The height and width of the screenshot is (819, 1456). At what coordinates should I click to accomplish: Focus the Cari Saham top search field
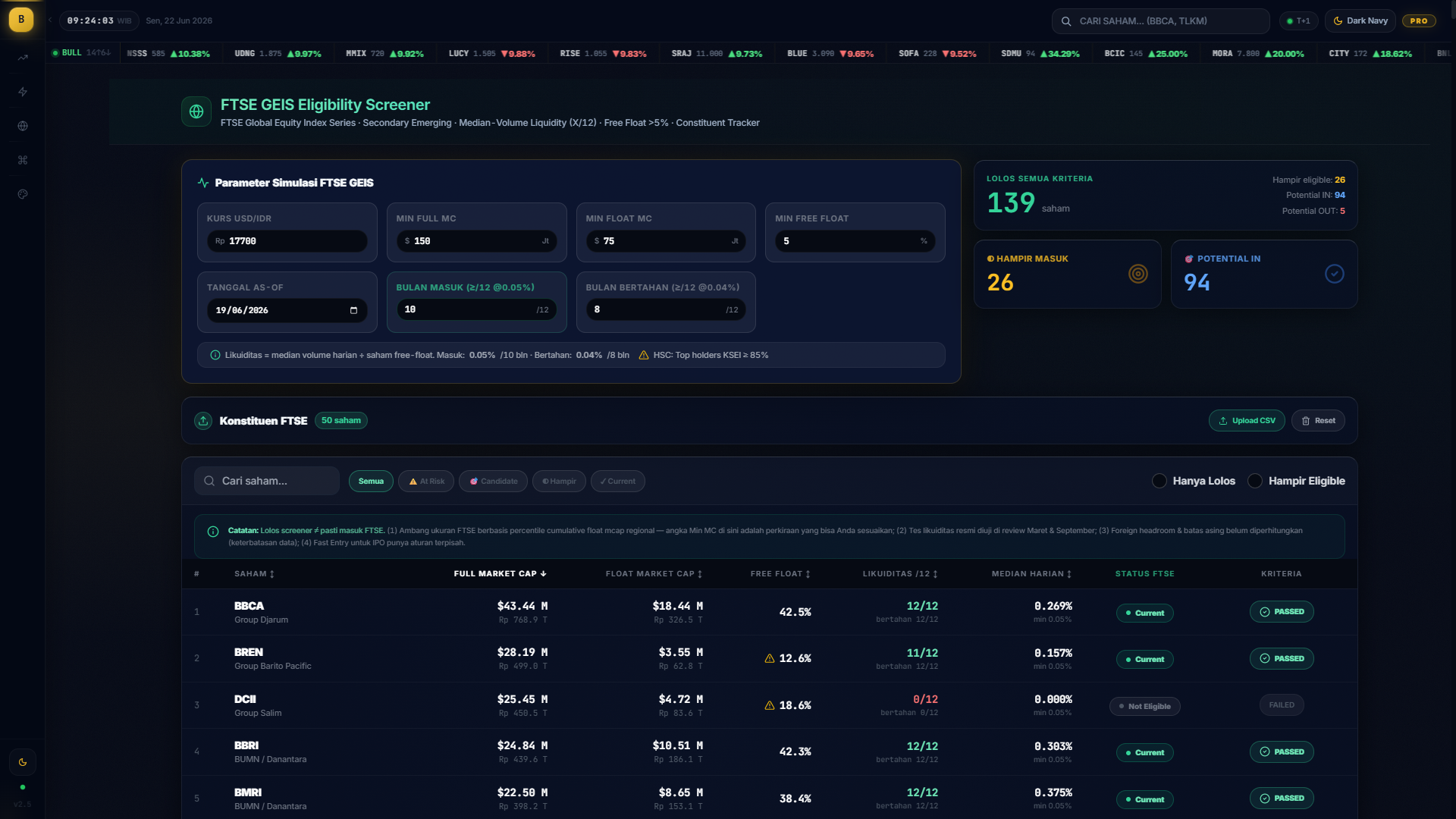pyautogui.click(x=1160, y=21)
